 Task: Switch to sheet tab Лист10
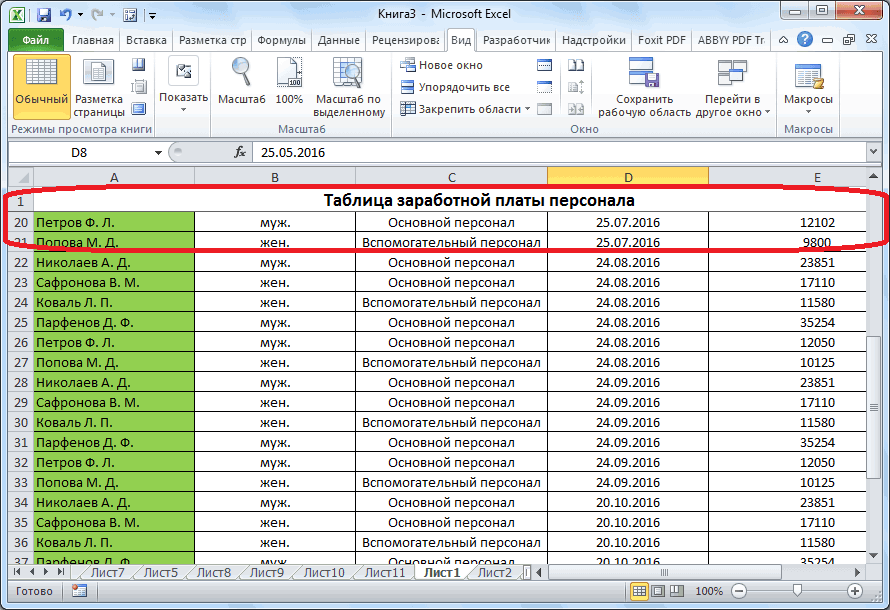(323, 573)
